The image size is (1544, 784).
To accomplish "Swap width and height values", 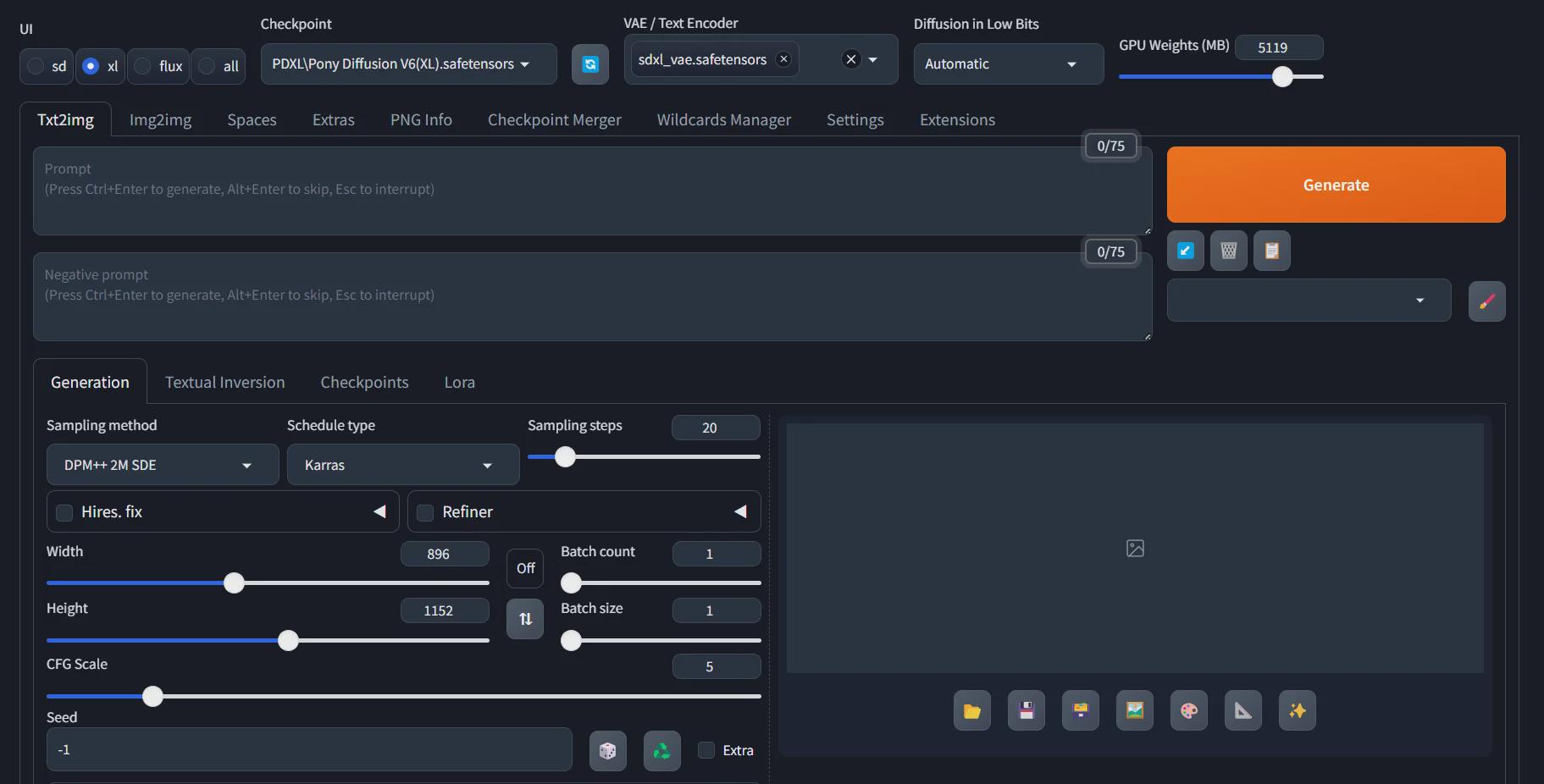I will click(x=525, y=619).
